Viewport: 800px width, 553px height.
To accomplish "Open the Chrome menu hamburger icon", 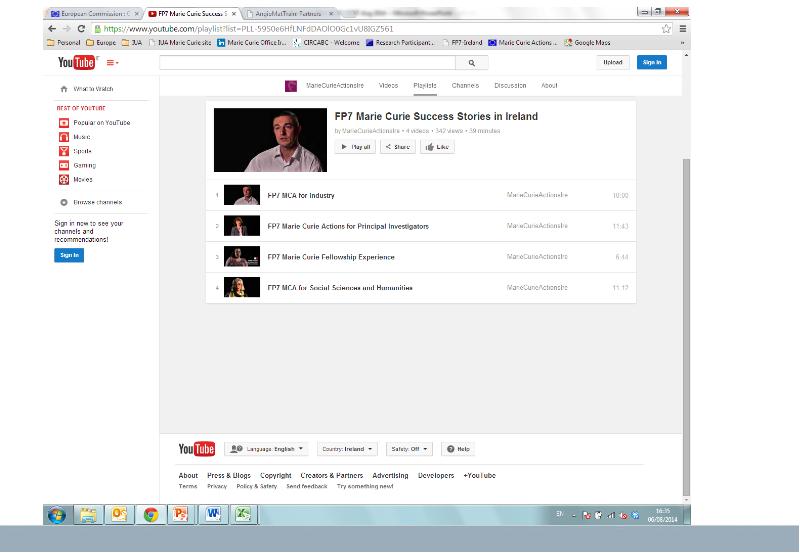I will click(x=683, y=29).
